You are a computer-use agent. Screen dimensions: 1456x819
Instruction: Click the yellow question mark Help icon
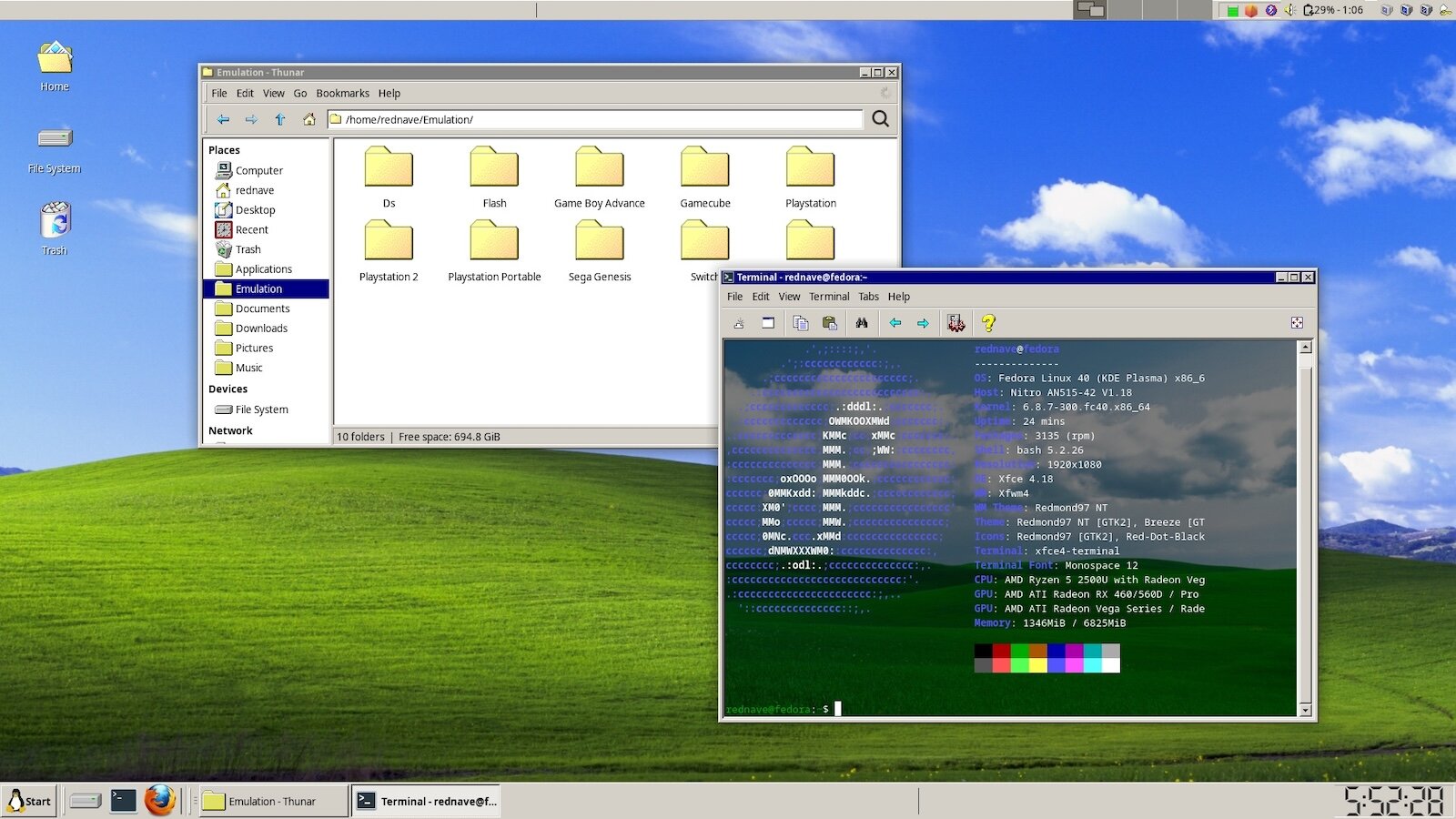tap(988, 323)
